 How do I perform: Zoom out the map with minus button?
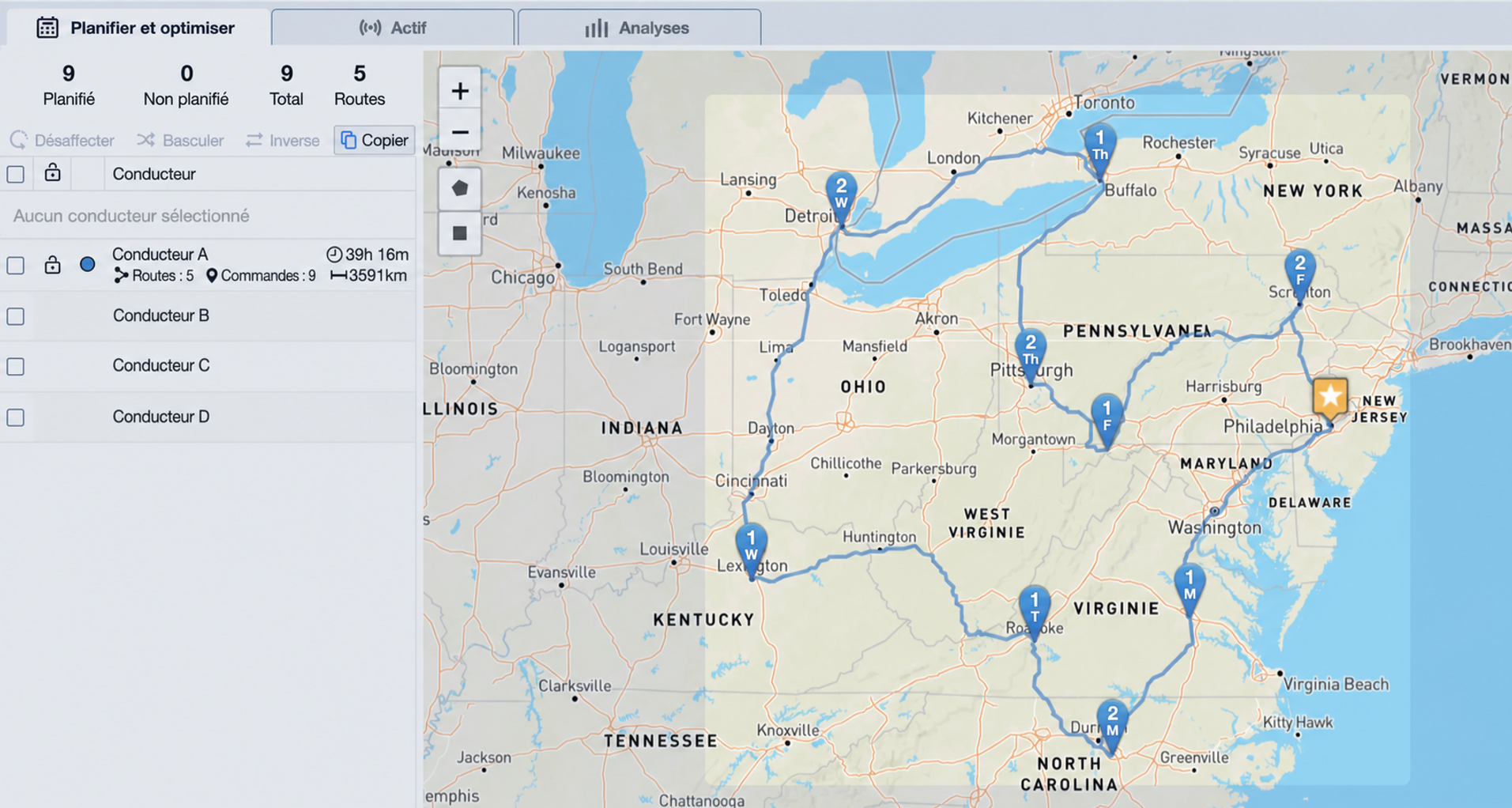tap(459, 131)
